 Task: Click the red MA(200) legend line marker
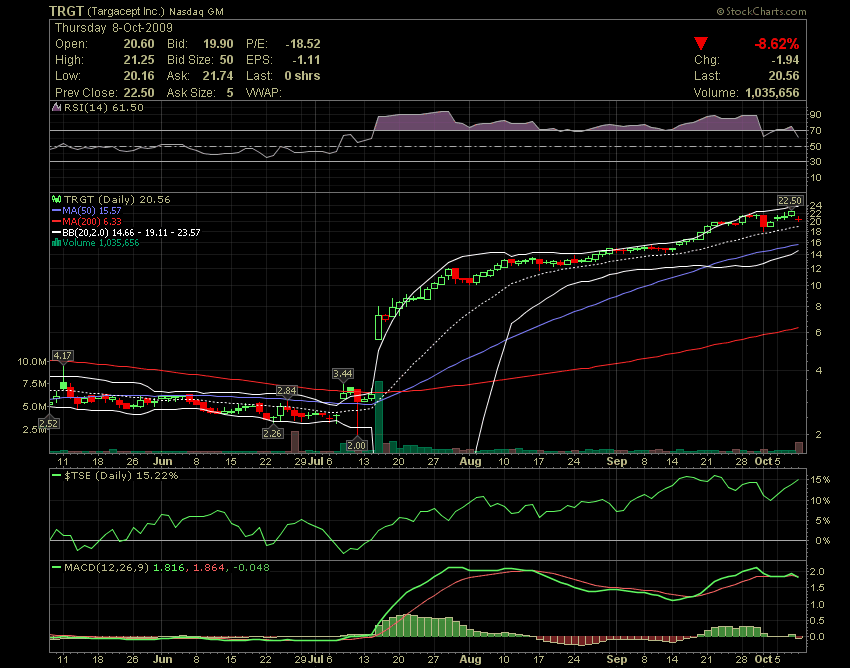tap(56, 221)
